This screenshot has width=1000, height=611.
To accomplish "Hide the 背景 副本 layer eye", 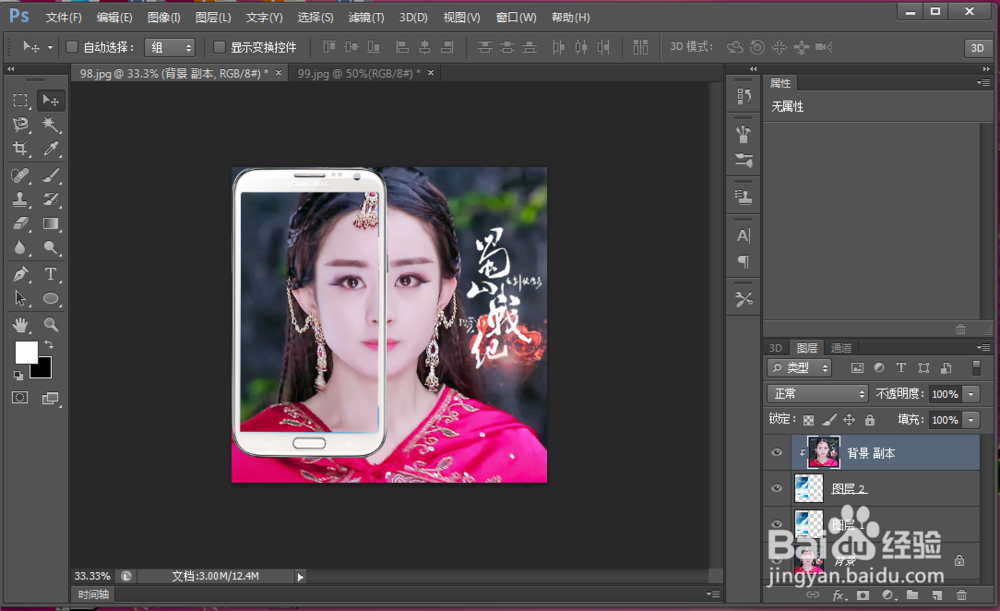I will tap(776, 453).
